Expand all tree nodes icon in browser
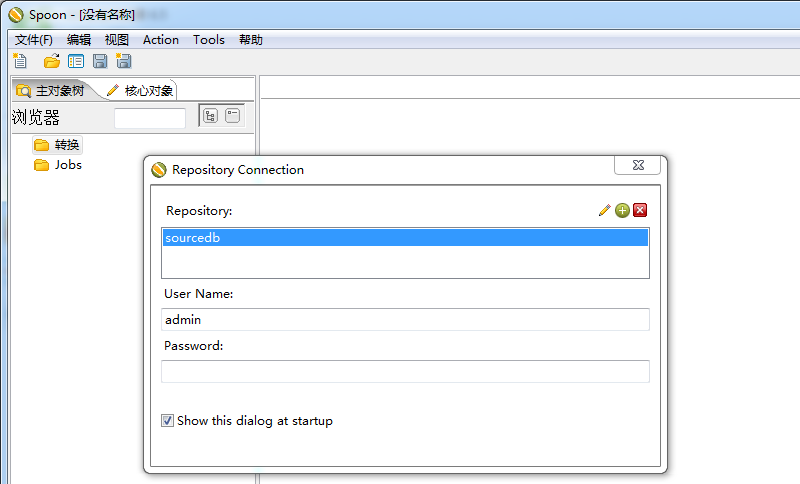Screen dimensions: 800x484 (211, 116)
